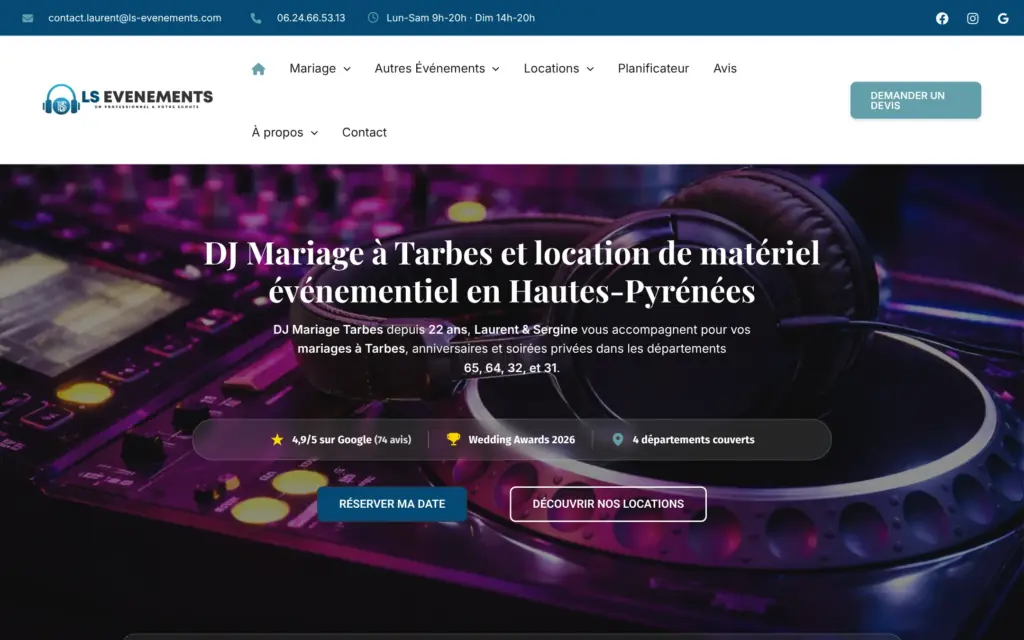Click the Découvrir nos locations button
The width and height of the screenshot is (1024, 640).
tap(608, 504)
